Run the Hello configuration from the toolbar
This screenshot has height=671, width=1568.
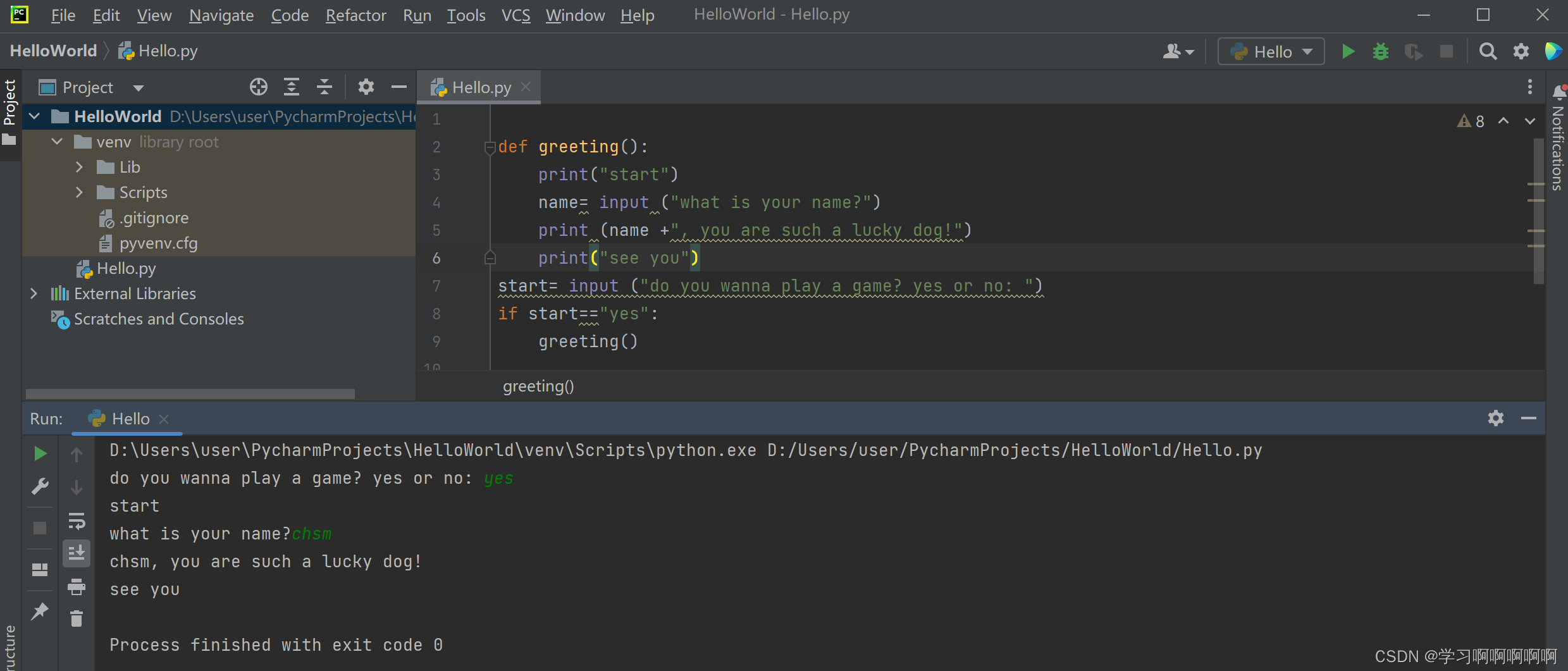[x=1348, y=51]
